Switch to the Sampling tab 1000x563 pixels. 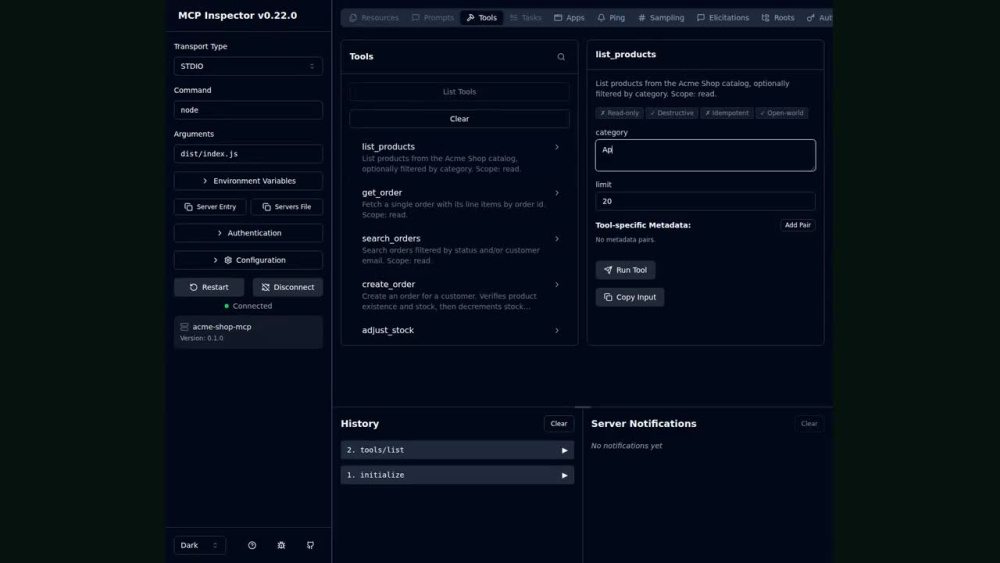tap(661, 18)
